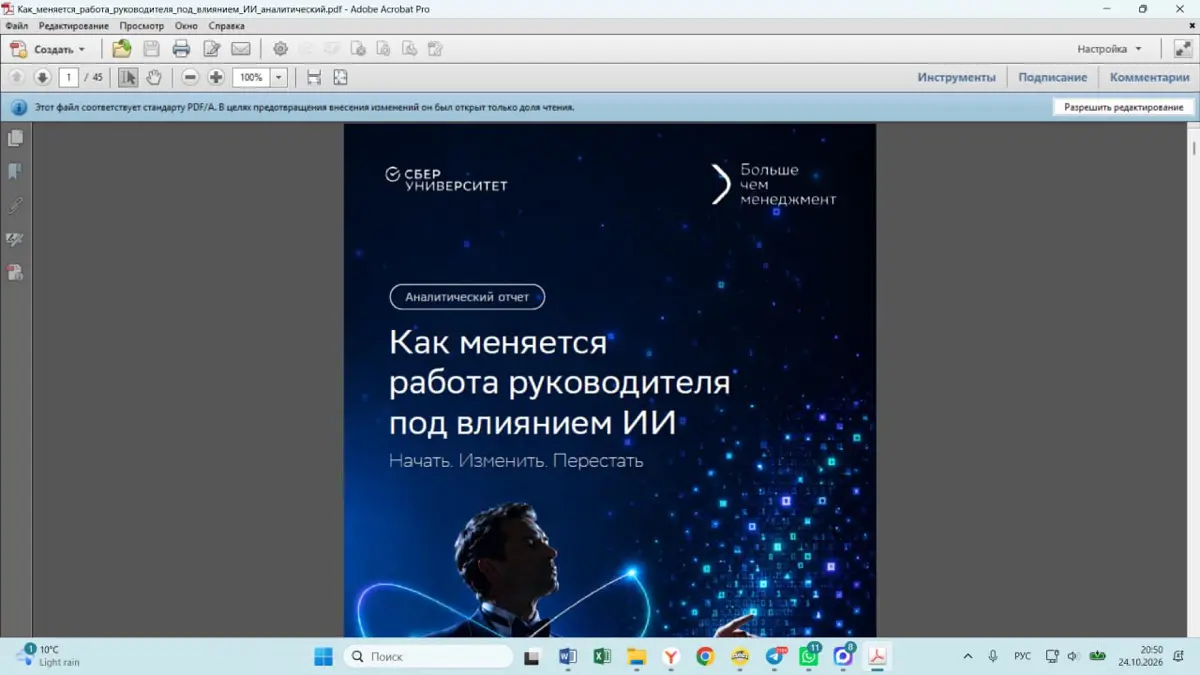Click Разрешить редактирование button
Viewport: 1200px width, 675px height.
(x=1123, y=107)
